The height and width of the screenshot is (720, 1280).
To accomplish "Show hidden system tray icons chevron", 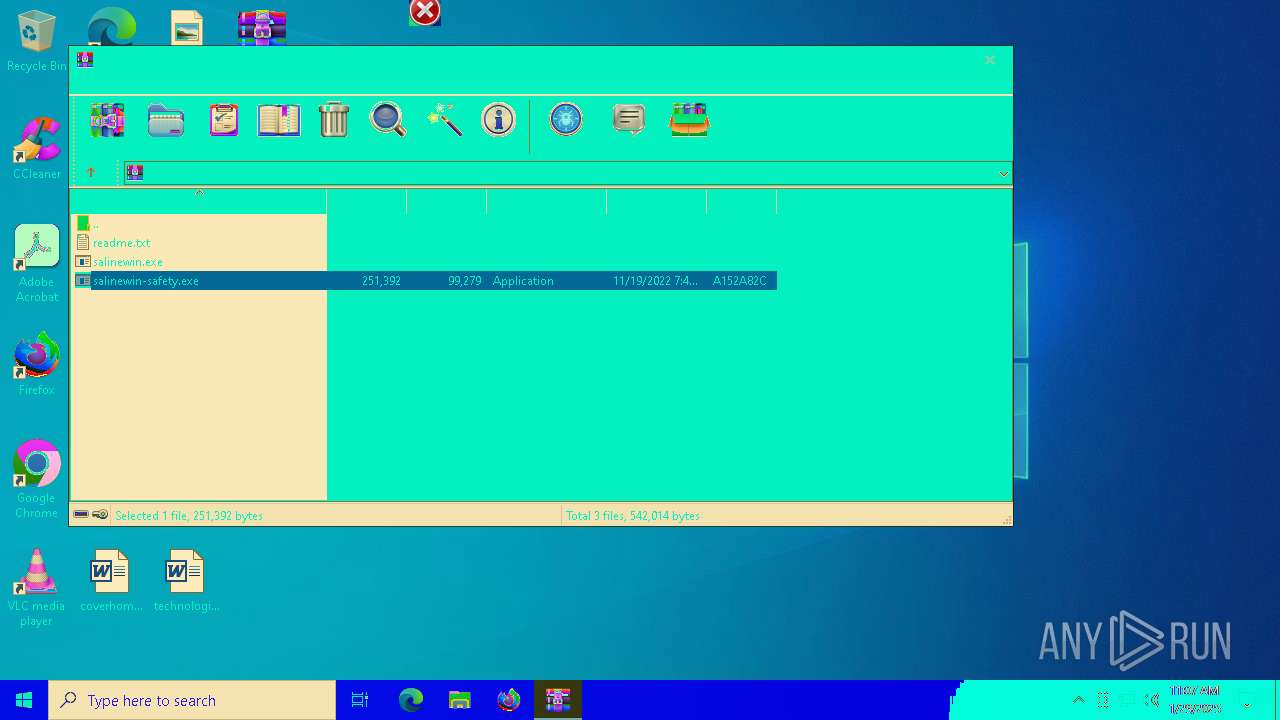I will [1078, 700].
